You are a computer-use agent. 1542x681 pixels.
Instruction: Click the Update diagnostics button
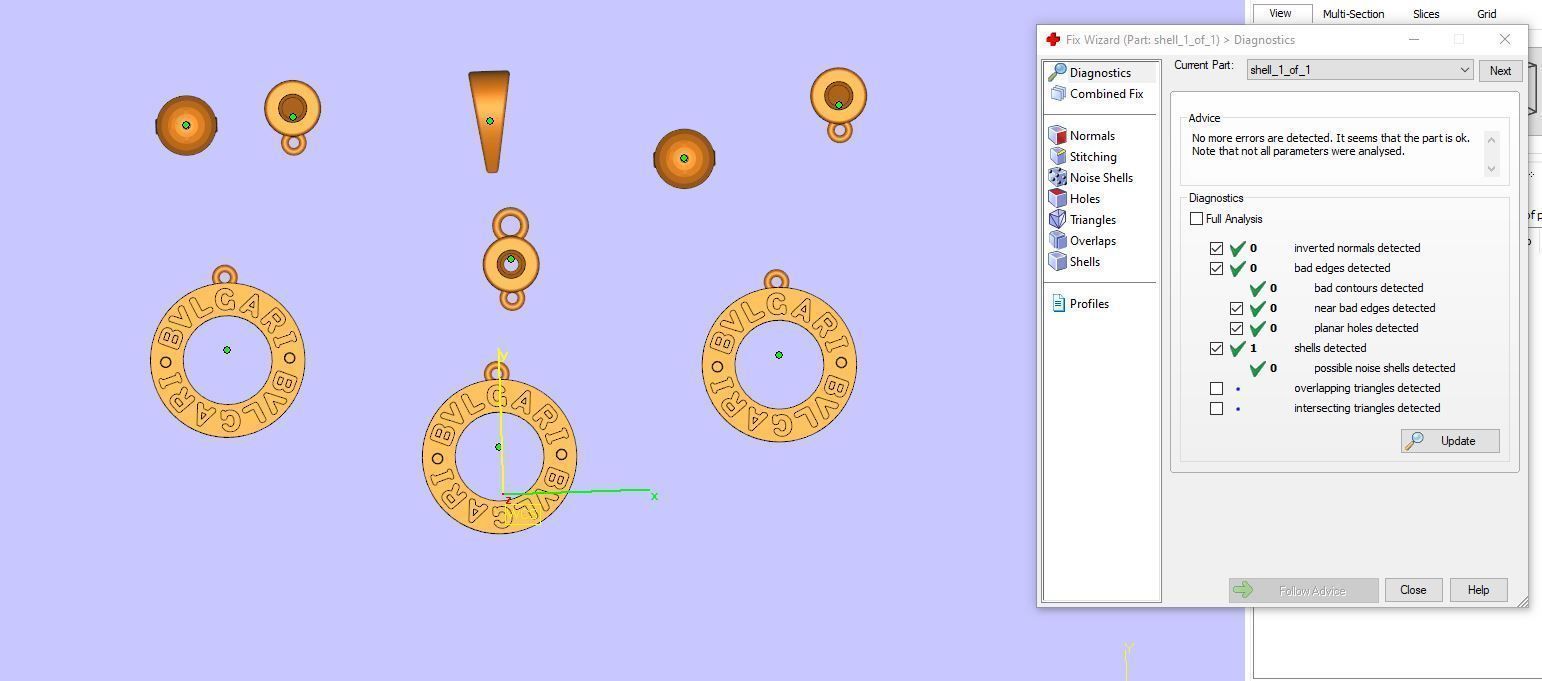pyautogui.click(x=1450, y=441)
